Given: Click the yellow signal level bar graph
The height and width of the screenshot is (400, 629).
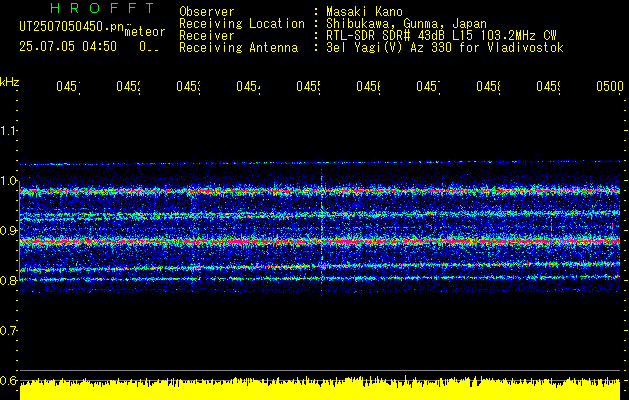Looking at the screenshot, I should coord(320,388).
